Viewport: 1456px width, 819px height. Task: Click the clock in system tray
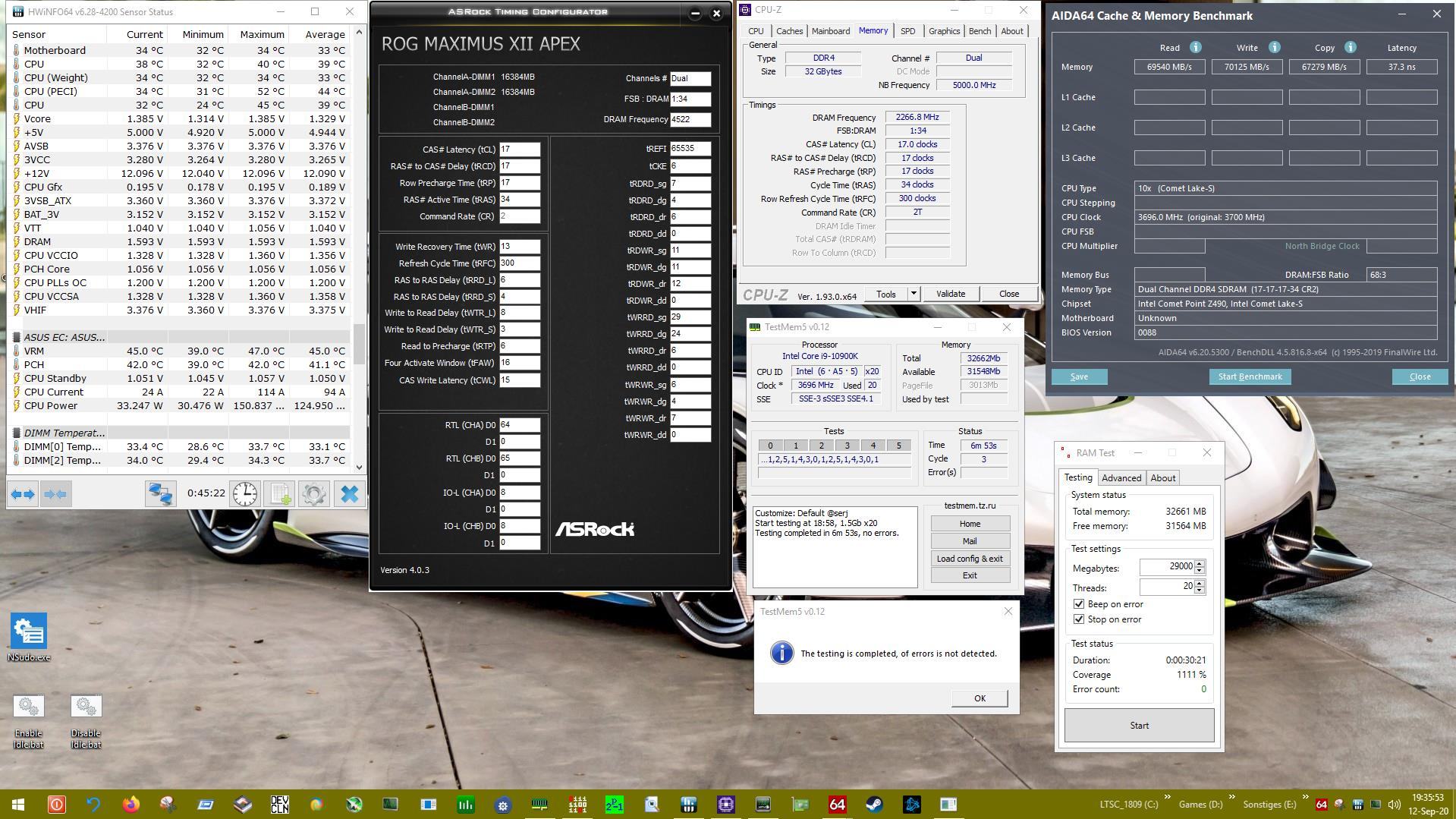(x=1428, y=805)
